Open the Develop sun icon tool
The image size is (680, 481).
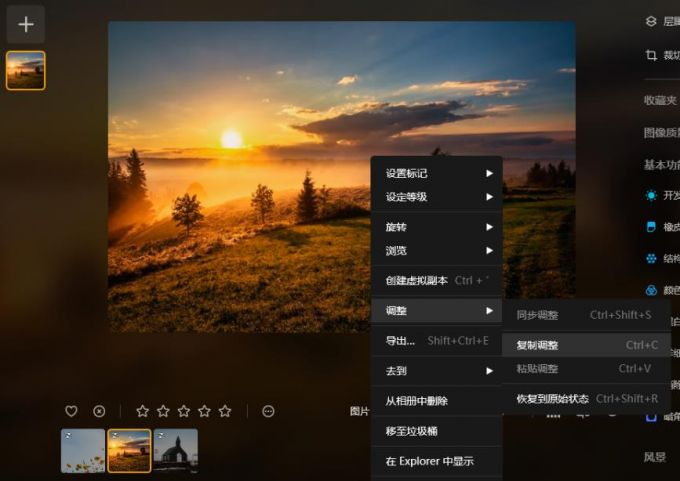click(x=651, y=196)
